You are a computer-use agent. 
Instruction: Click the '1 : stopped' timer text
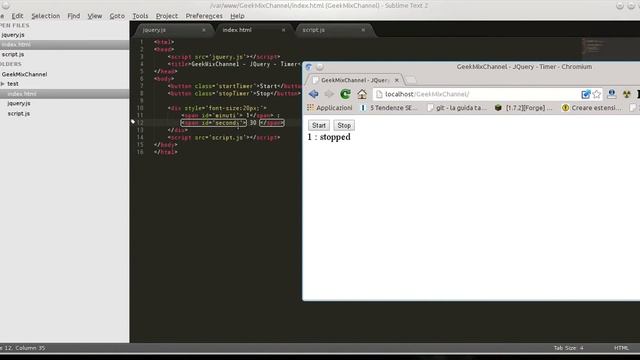coord(329,137)
